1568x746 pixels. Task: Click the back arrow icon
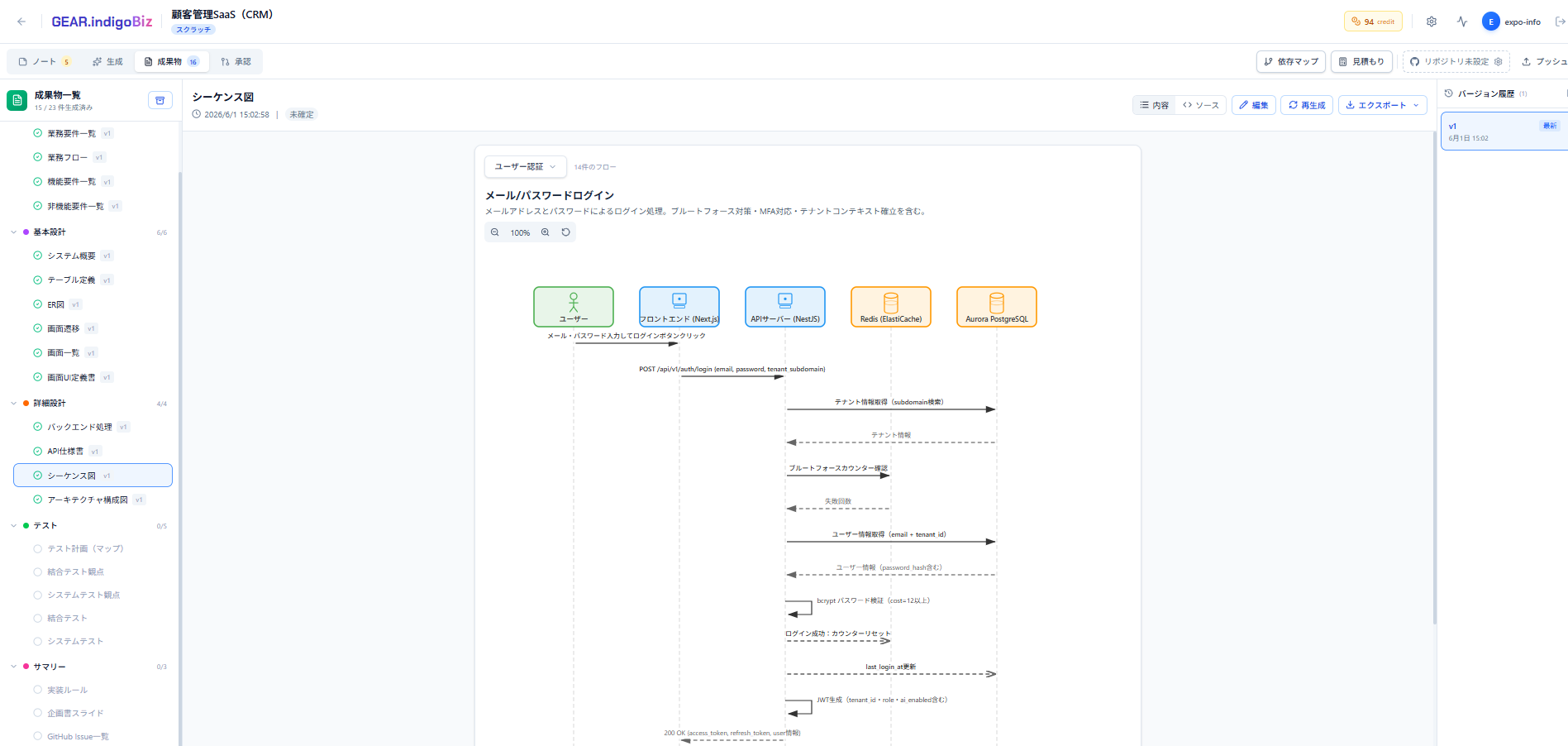point(21,22)
